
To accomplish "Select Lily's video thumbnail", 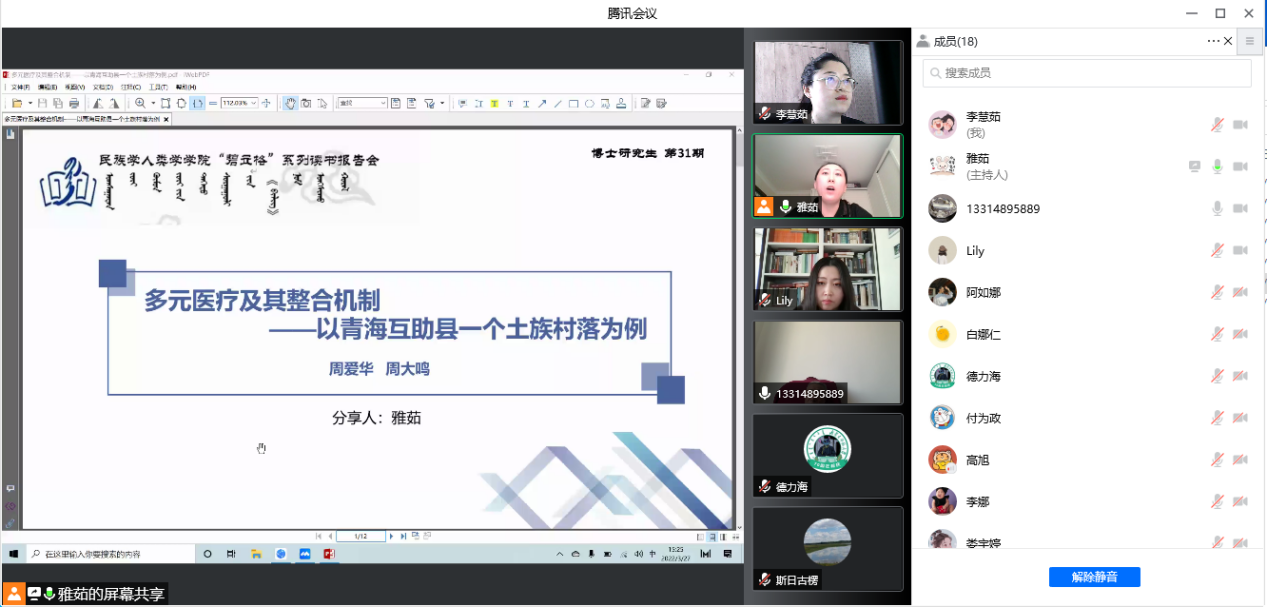I will point(827,268).
